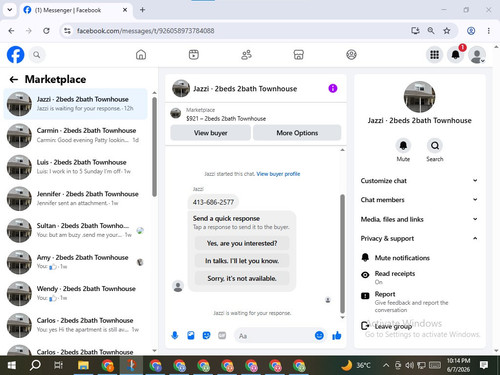The image size is (500, 375).
Task: Open a new browser tab
Action: click(x=142, y=10)
